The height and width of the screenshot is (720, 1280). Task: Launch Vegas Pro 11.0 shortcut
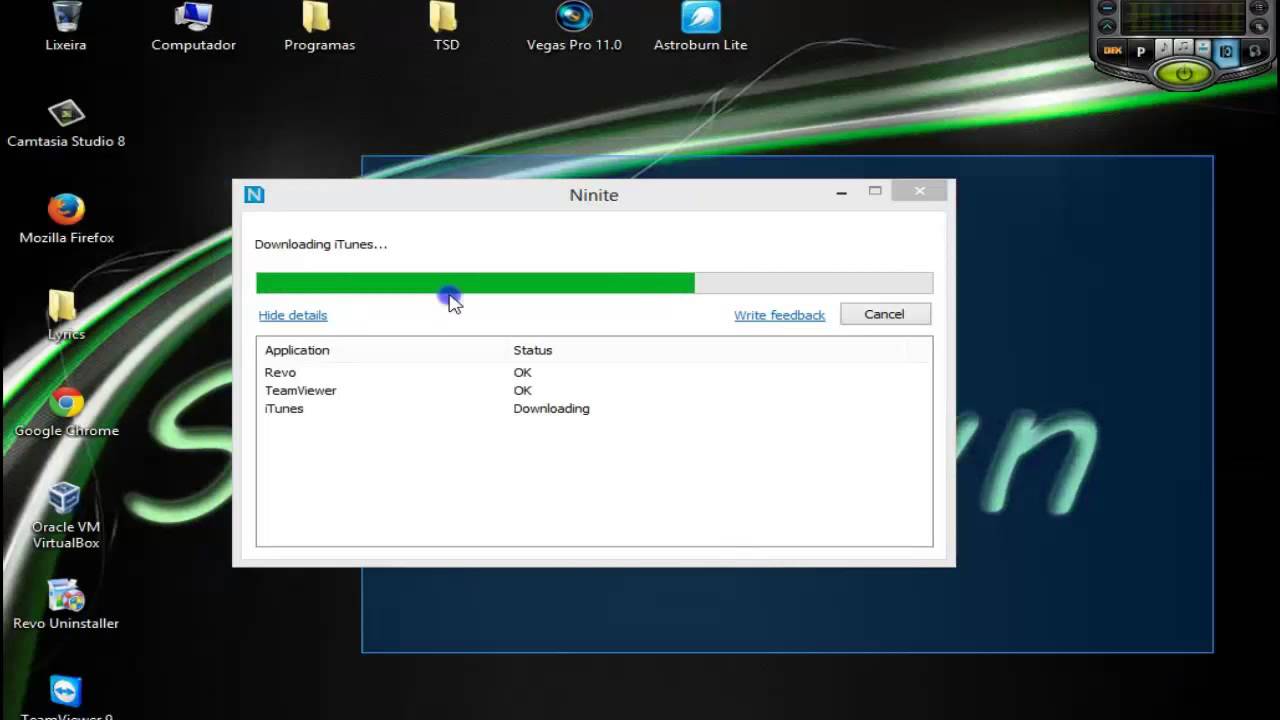click(x=574, y=26)
